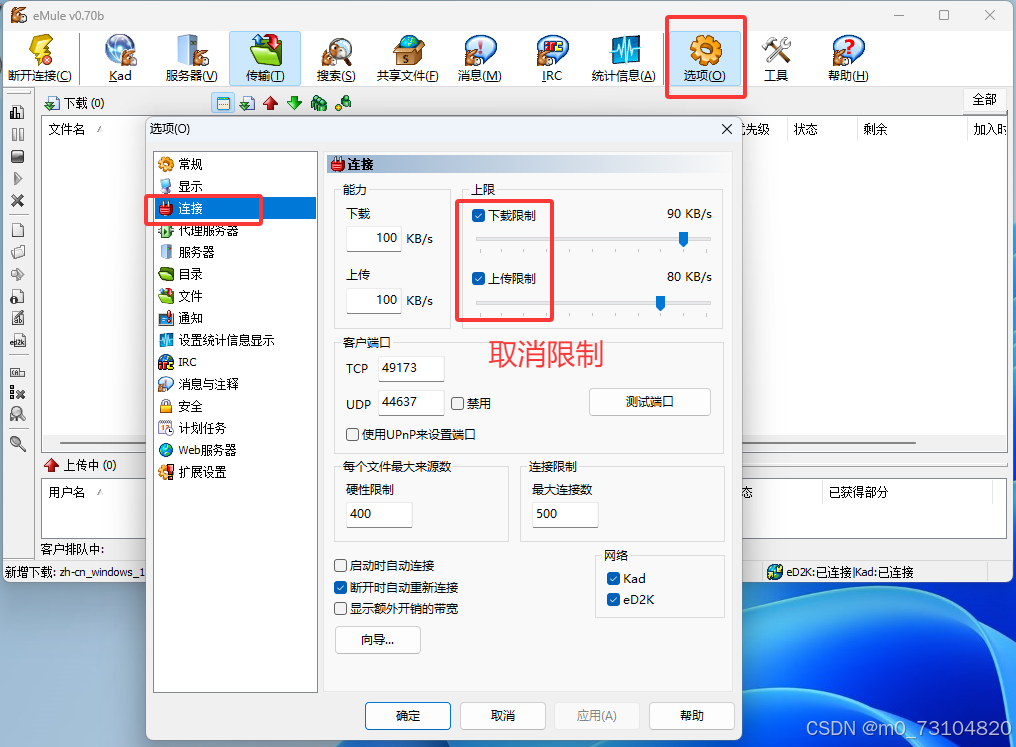
Task: Click the 下载 capacity input field
Action: [x=375, y=238]
